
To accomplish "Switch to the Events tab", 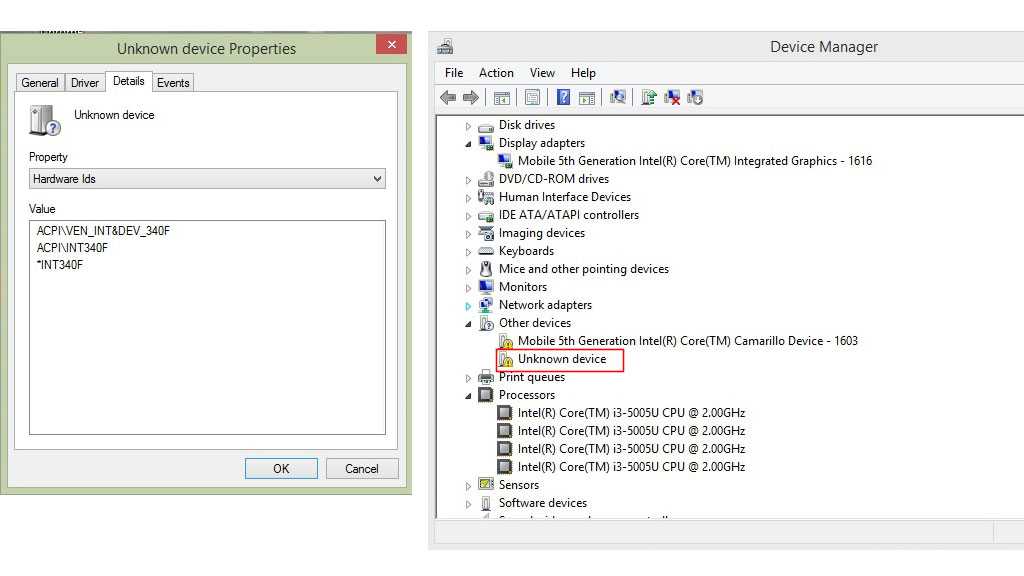I will point(173,83).
